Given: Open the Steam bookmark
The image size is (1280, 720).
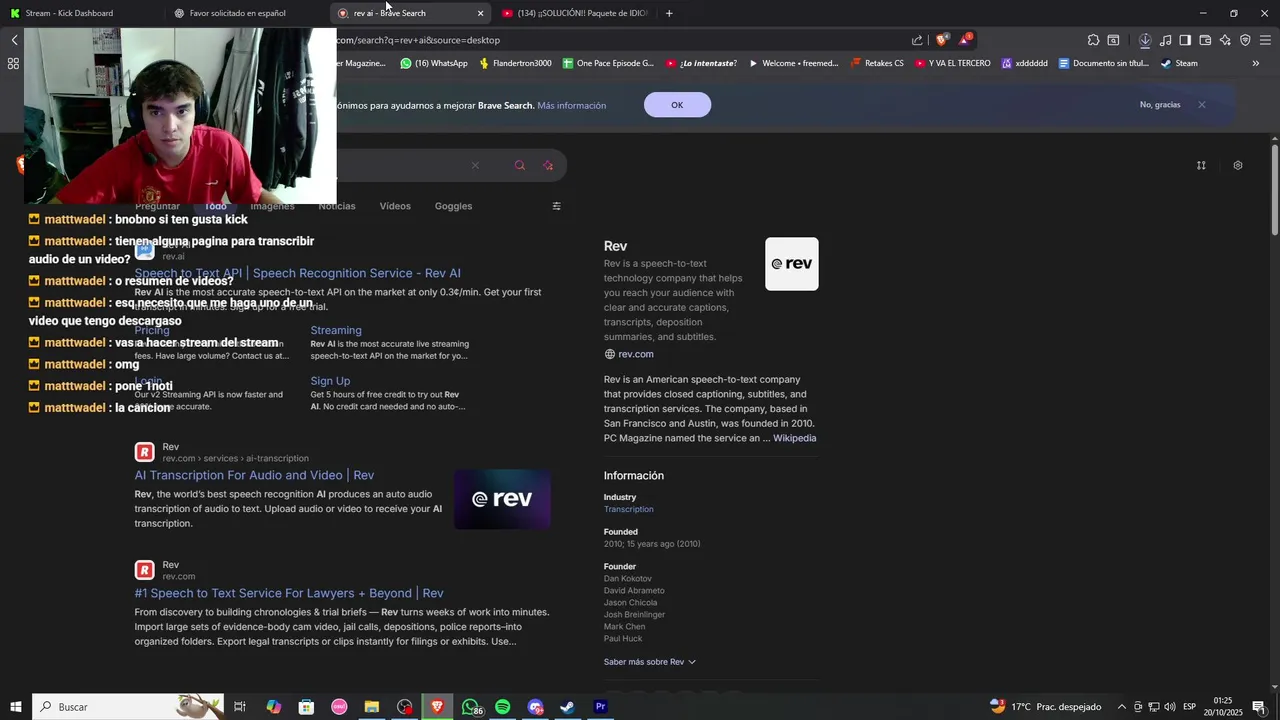Looking at the screenshot, I should click(x=1179, y=63).
